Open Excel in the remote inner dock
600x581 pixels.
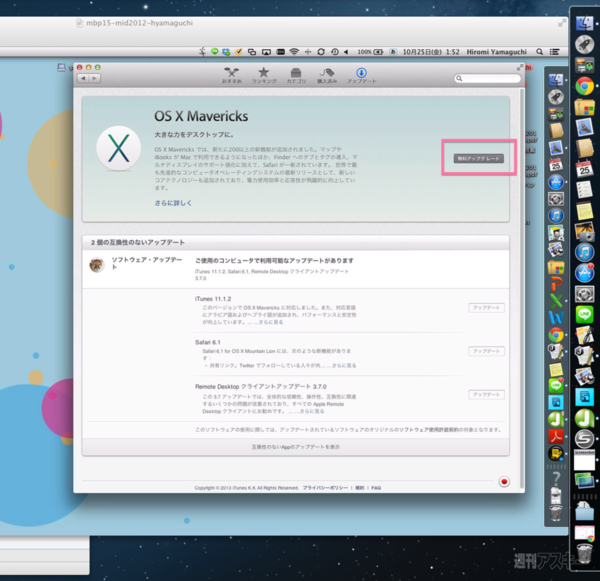click(556, 301)
